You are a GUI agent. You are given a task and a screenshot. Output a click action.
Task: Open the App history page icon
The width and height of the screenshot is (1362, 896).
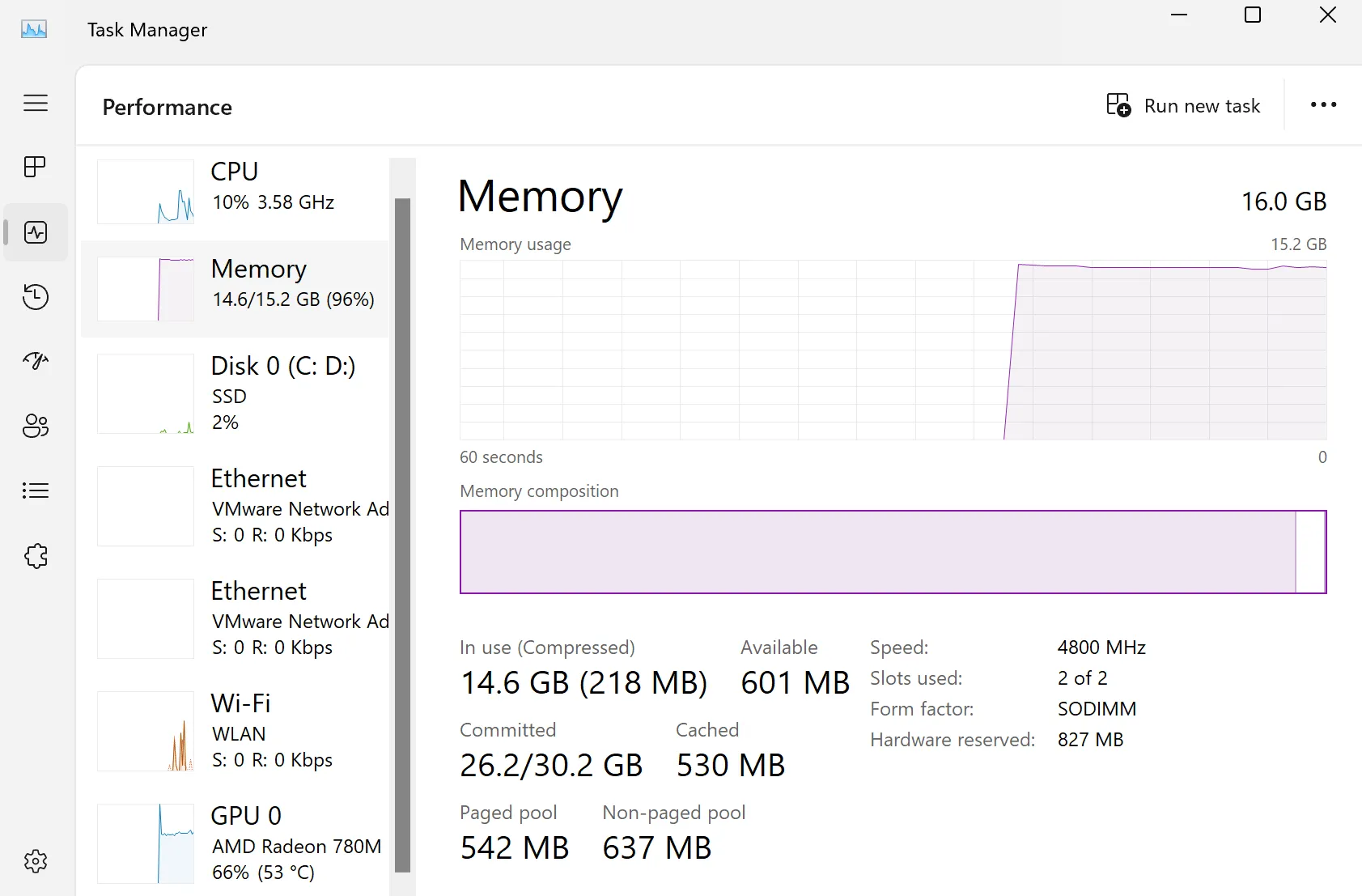[x=36, y=297]
